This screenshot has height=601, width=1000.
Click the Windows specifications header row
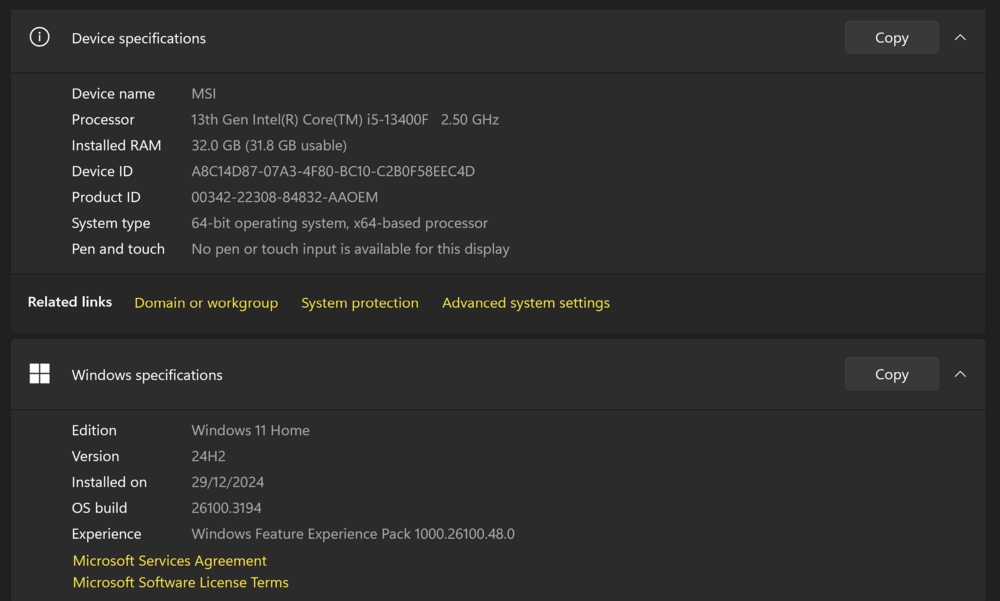pos(146,374)
